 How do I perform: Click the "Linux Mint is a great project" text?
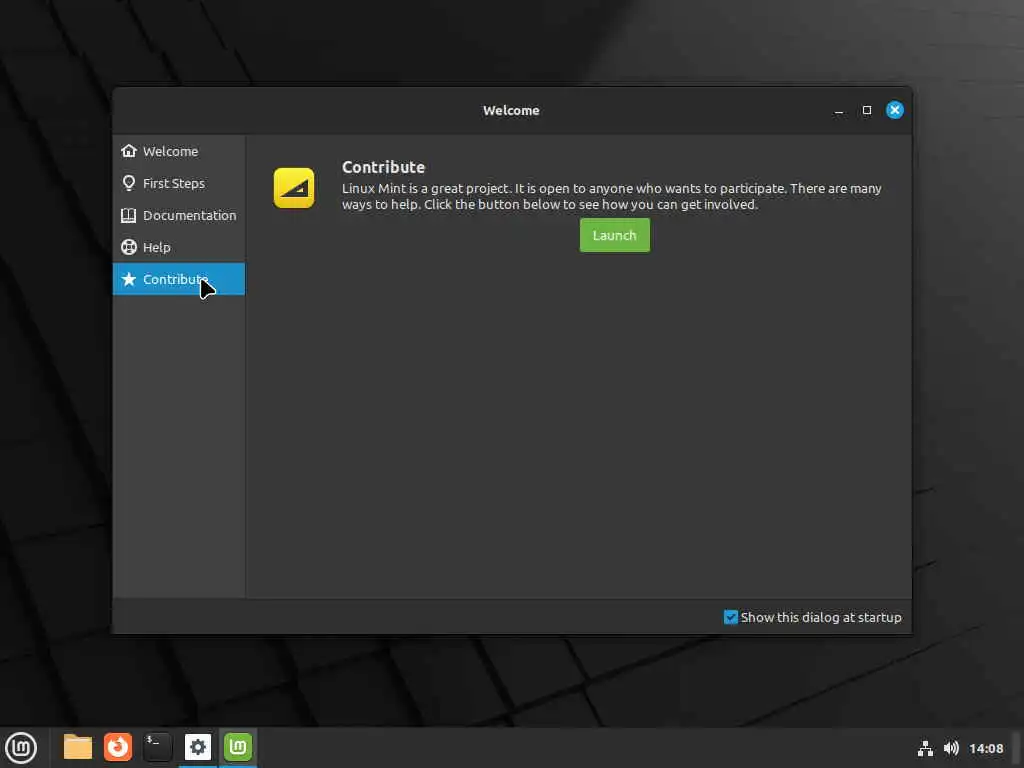[424, 189]
